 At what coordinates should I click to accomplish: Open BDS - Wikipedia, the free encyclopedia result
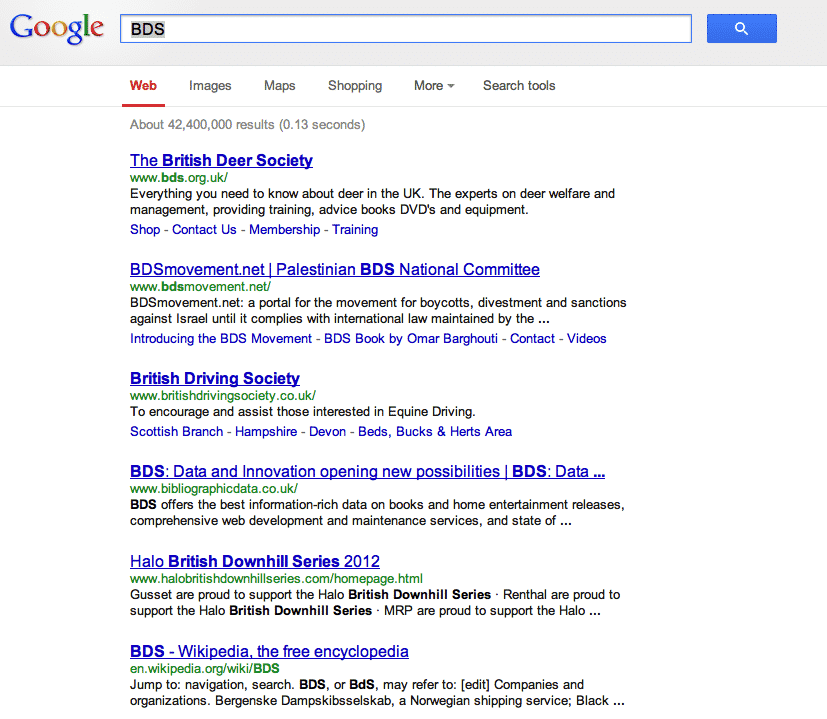point(269,651)
